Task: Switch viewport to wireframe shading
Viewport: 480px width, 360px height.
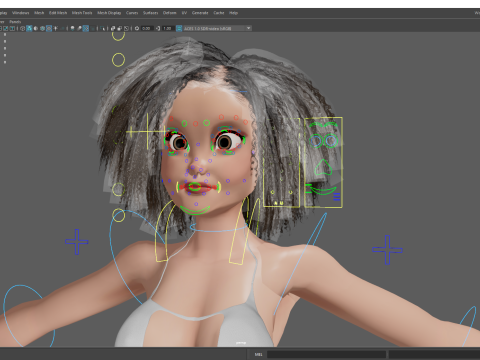Action: pyautogui.click(x=23, y=28)
